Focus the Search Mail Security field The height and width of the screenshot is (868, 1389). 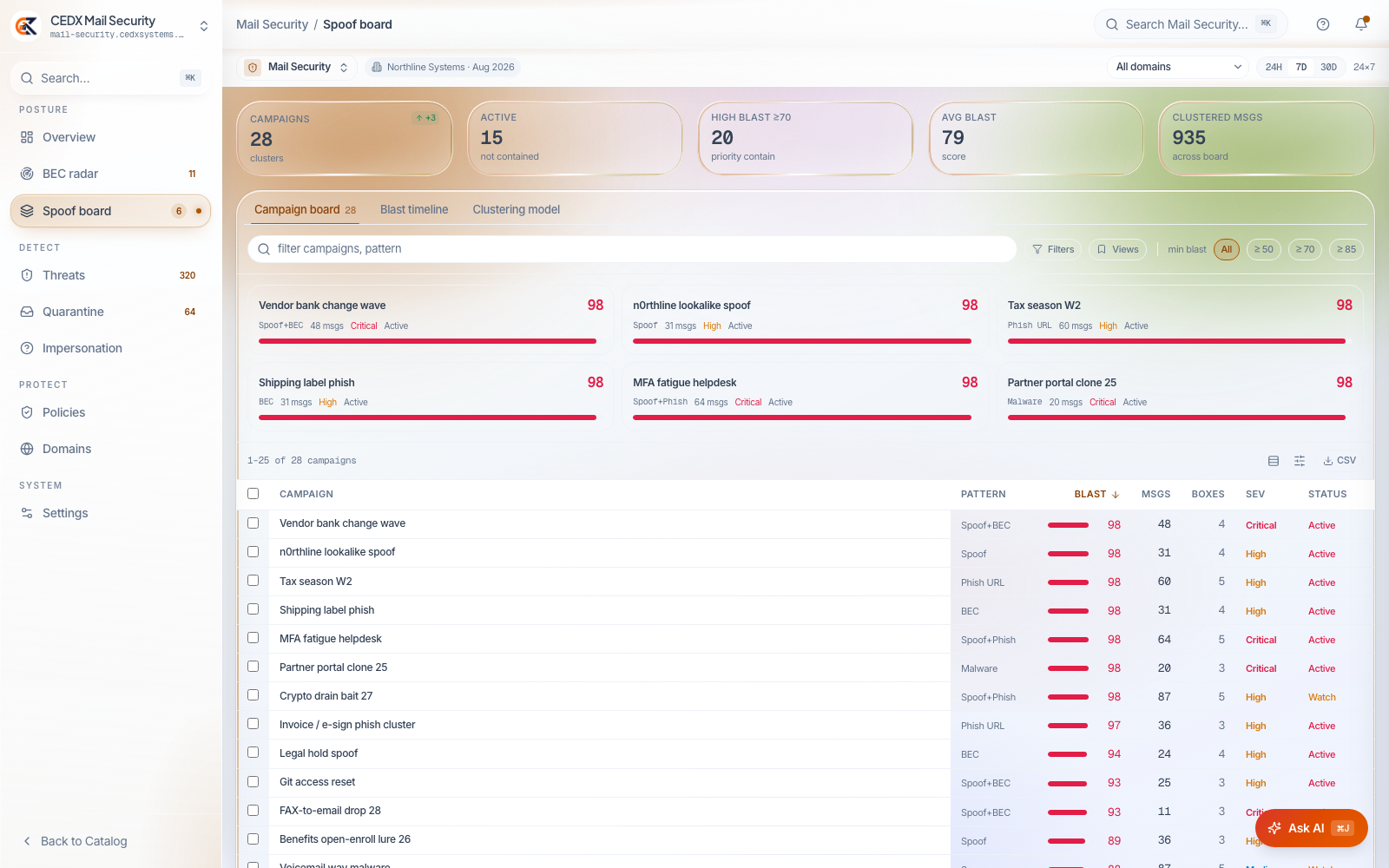(1190, 24)
